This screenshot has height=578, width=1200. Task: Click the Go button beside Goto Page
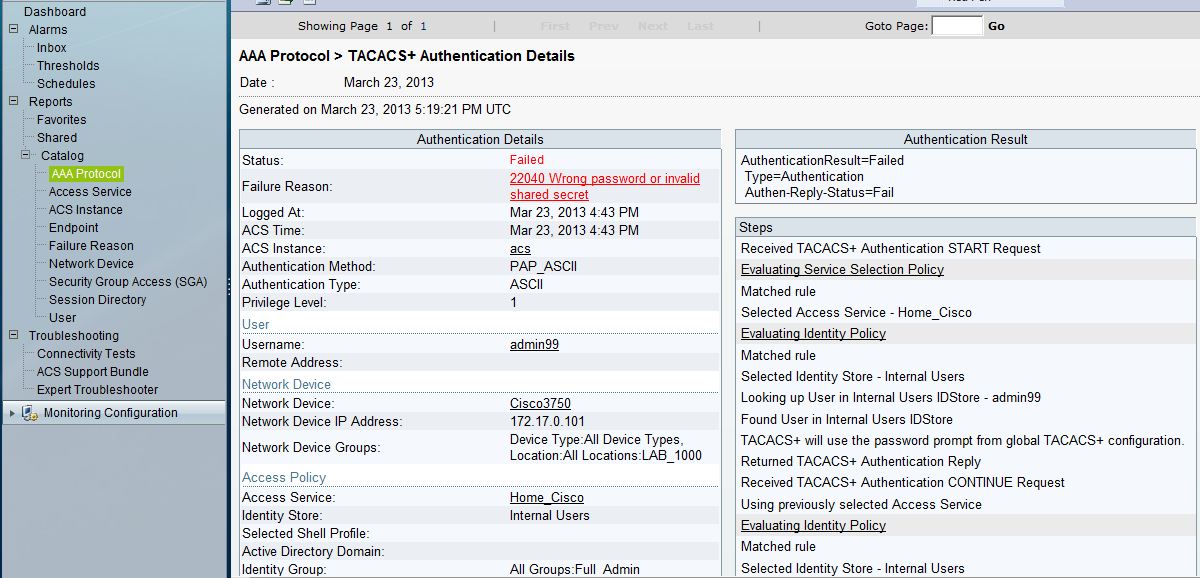[996, 26]
